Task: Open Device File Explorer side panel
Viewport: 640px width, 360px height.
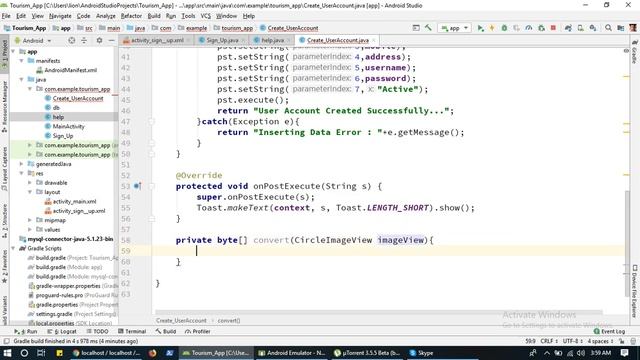Action: coord(635,291)
